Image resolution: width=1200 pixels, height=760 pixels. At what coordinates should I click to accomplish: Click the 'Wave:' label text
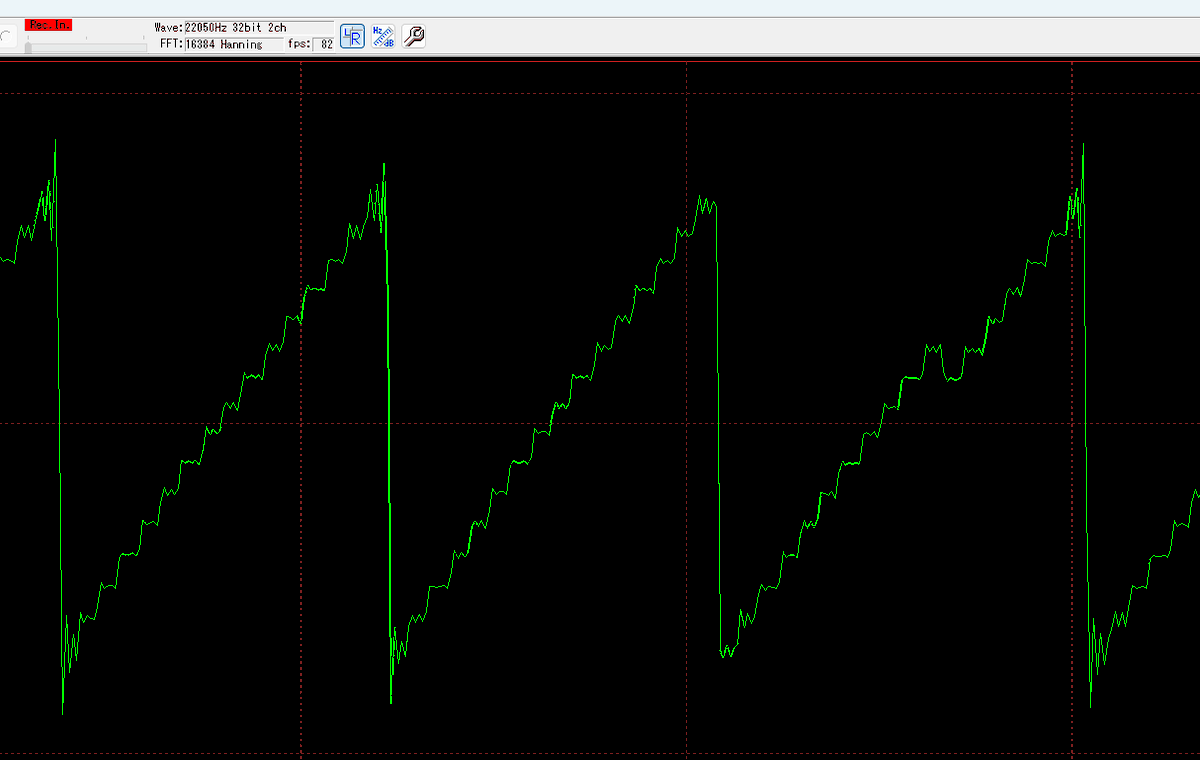tap(169, 27)
